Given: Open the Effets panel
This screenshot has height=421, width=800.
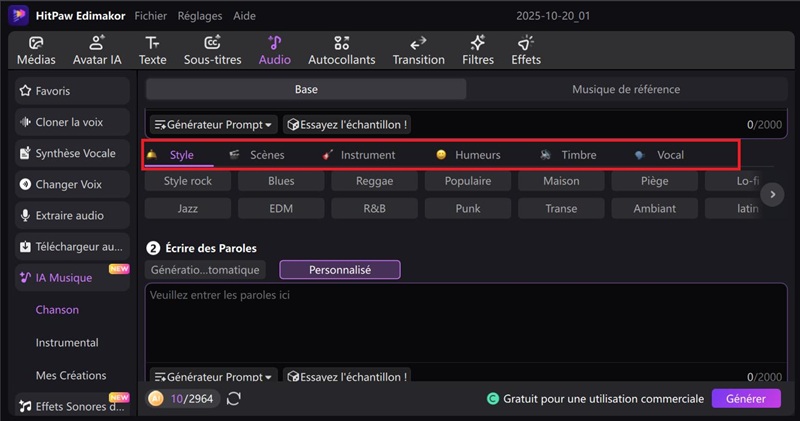Looking at the screenshot, I should [x=526, y=43].
